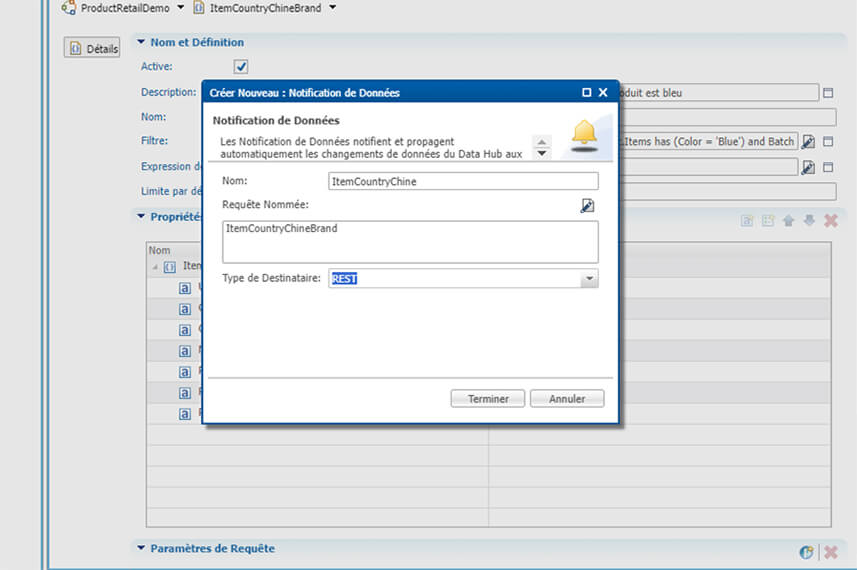857x570 pixels.
Task: Click the Terminer button
Action: coord(488,399)
